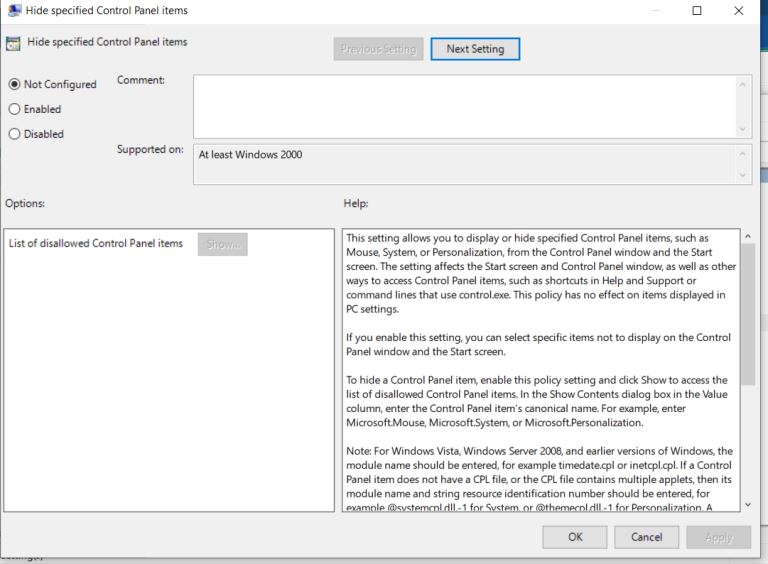
Task: Click the Next Setting button
Action: coord(475,49)
